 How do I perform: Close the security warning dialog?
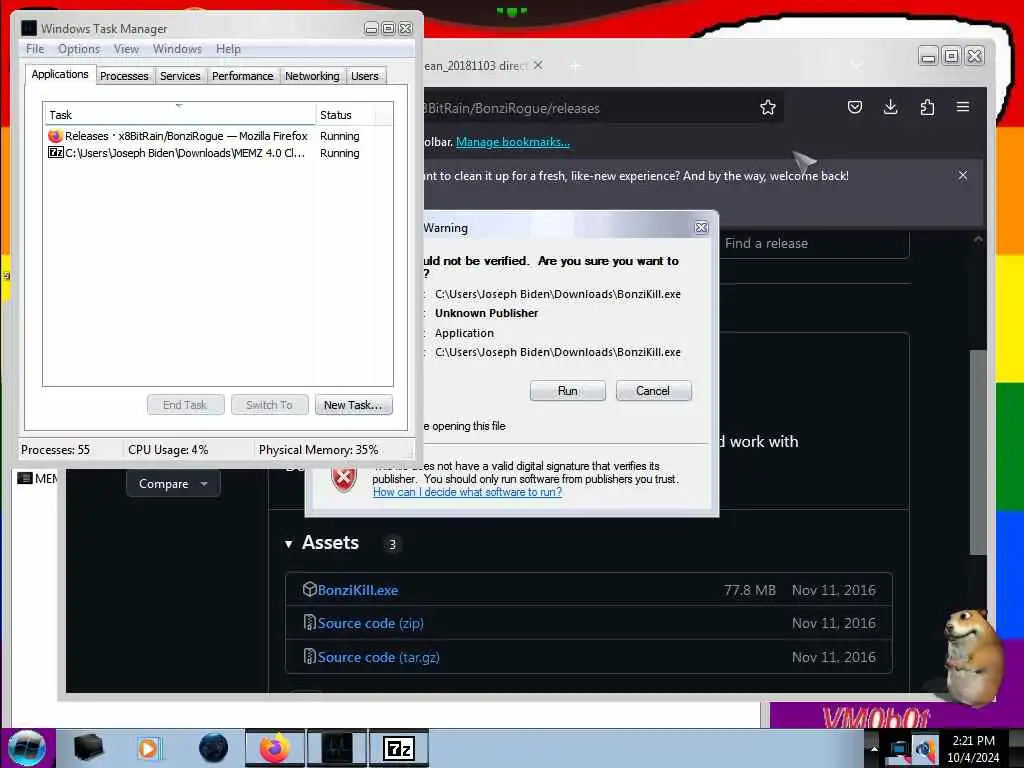(x=701, y=227)
